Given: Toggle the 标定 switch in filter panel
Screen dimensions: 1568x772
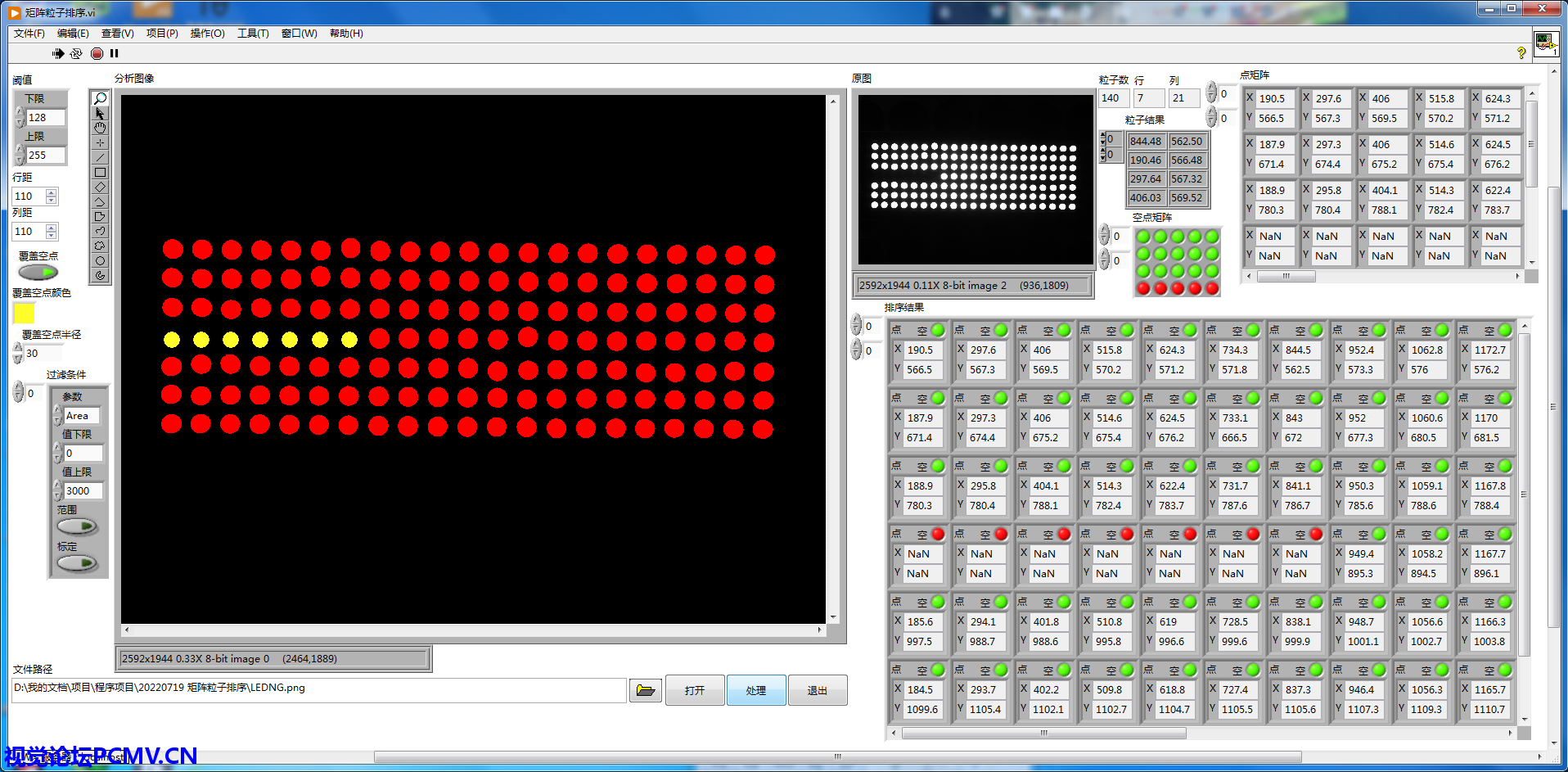Looking at the screenshot, I should pos(78,563).
